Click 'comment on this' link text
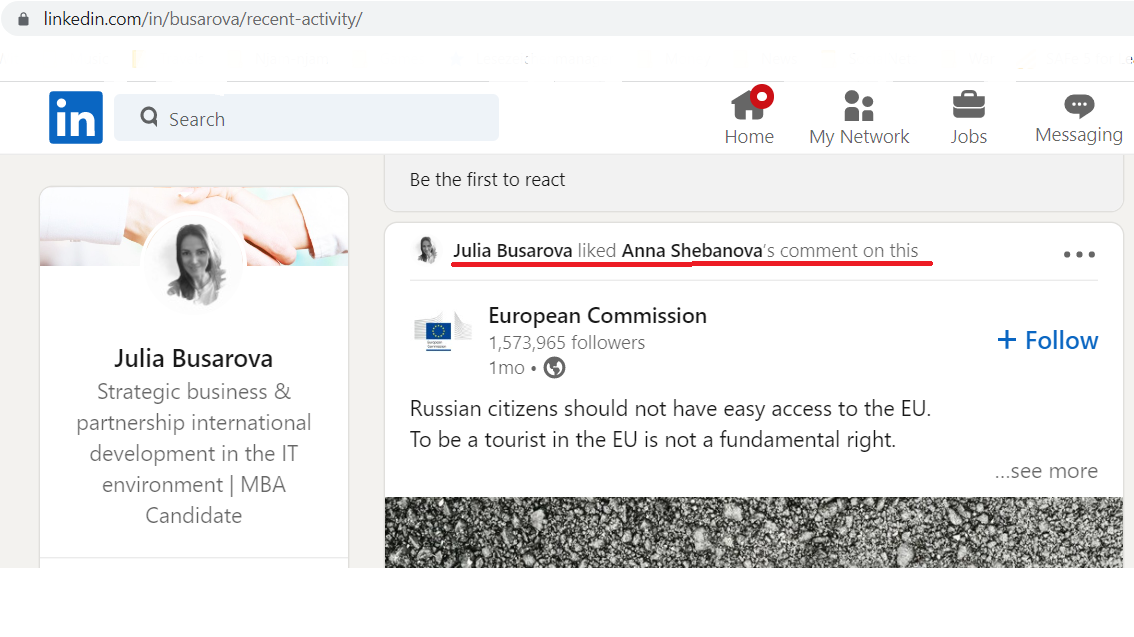 coord(849,250)
